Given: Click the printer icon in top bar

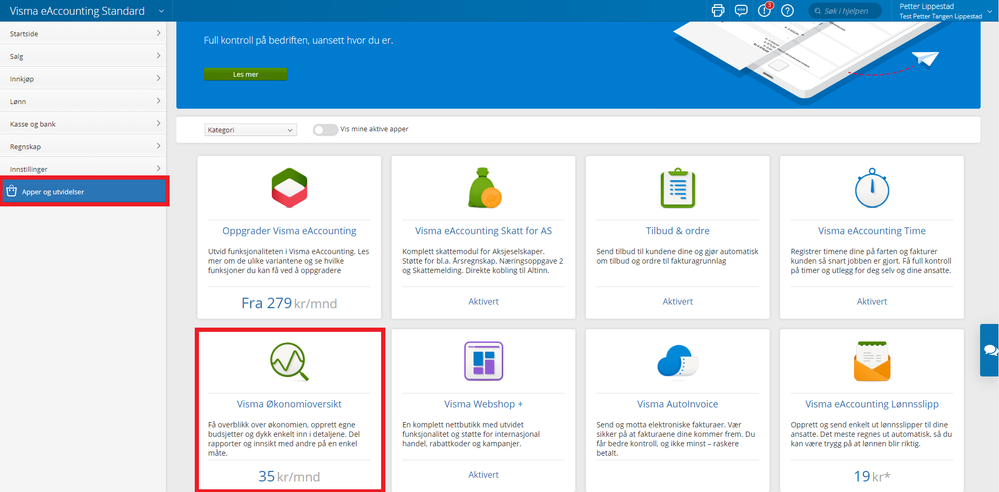Looking at the screenshot, I should pos(718,10).
